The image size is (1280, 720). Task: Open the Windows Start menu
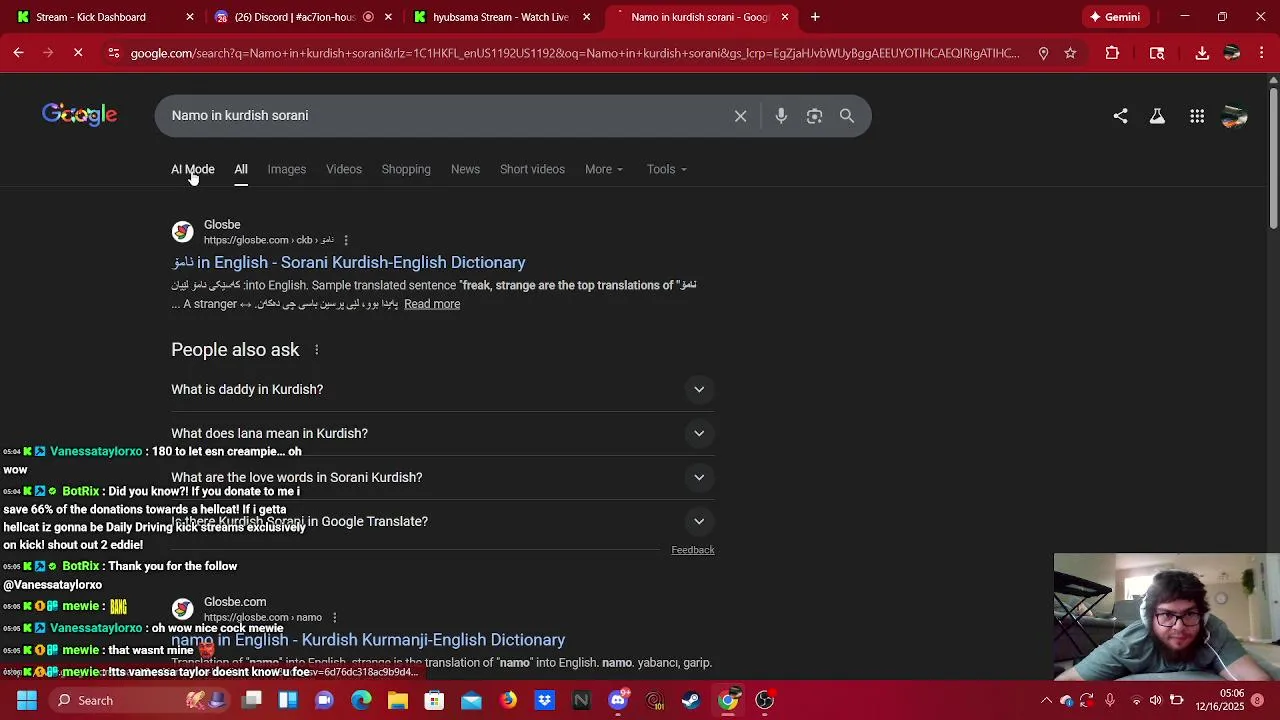tap(27, 700)
